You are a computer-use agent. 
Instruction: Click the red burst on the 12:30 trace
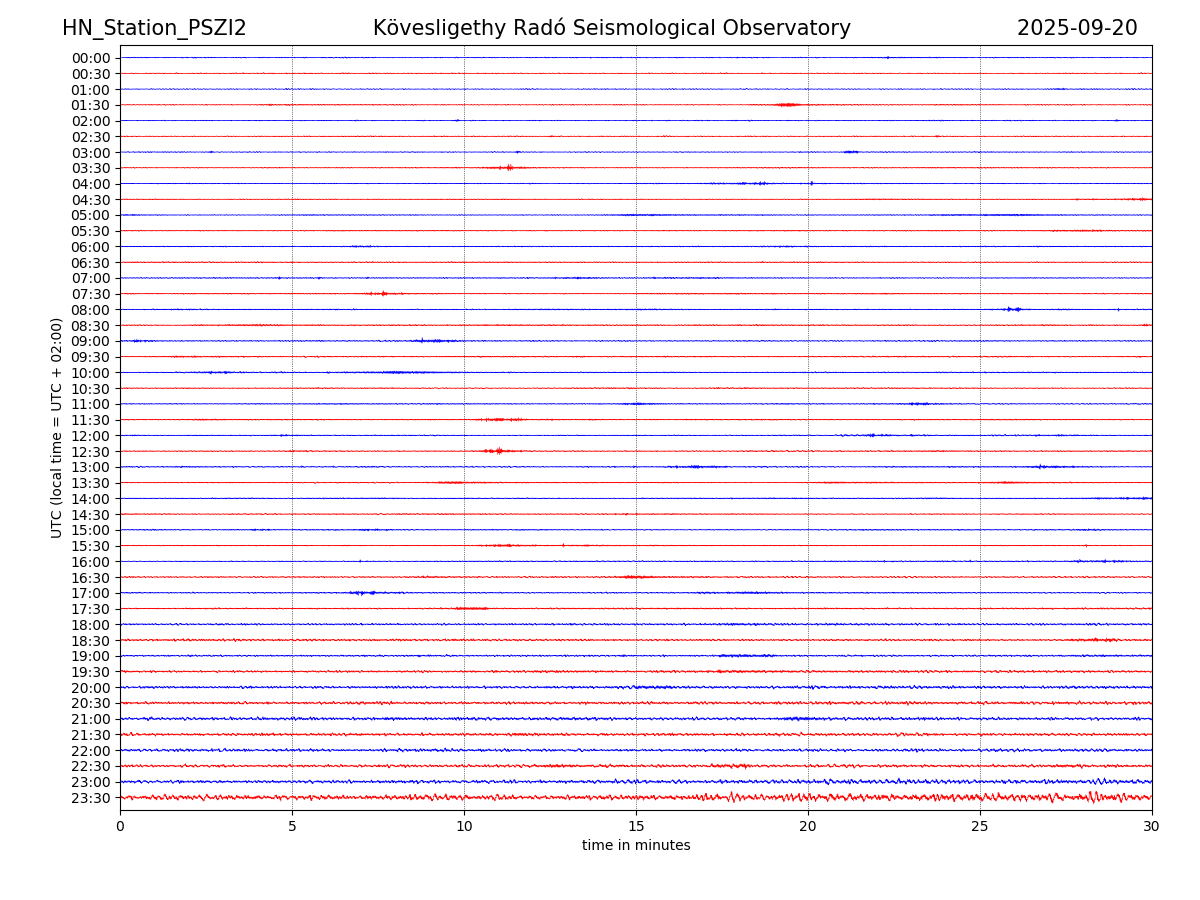pos(498,451)
